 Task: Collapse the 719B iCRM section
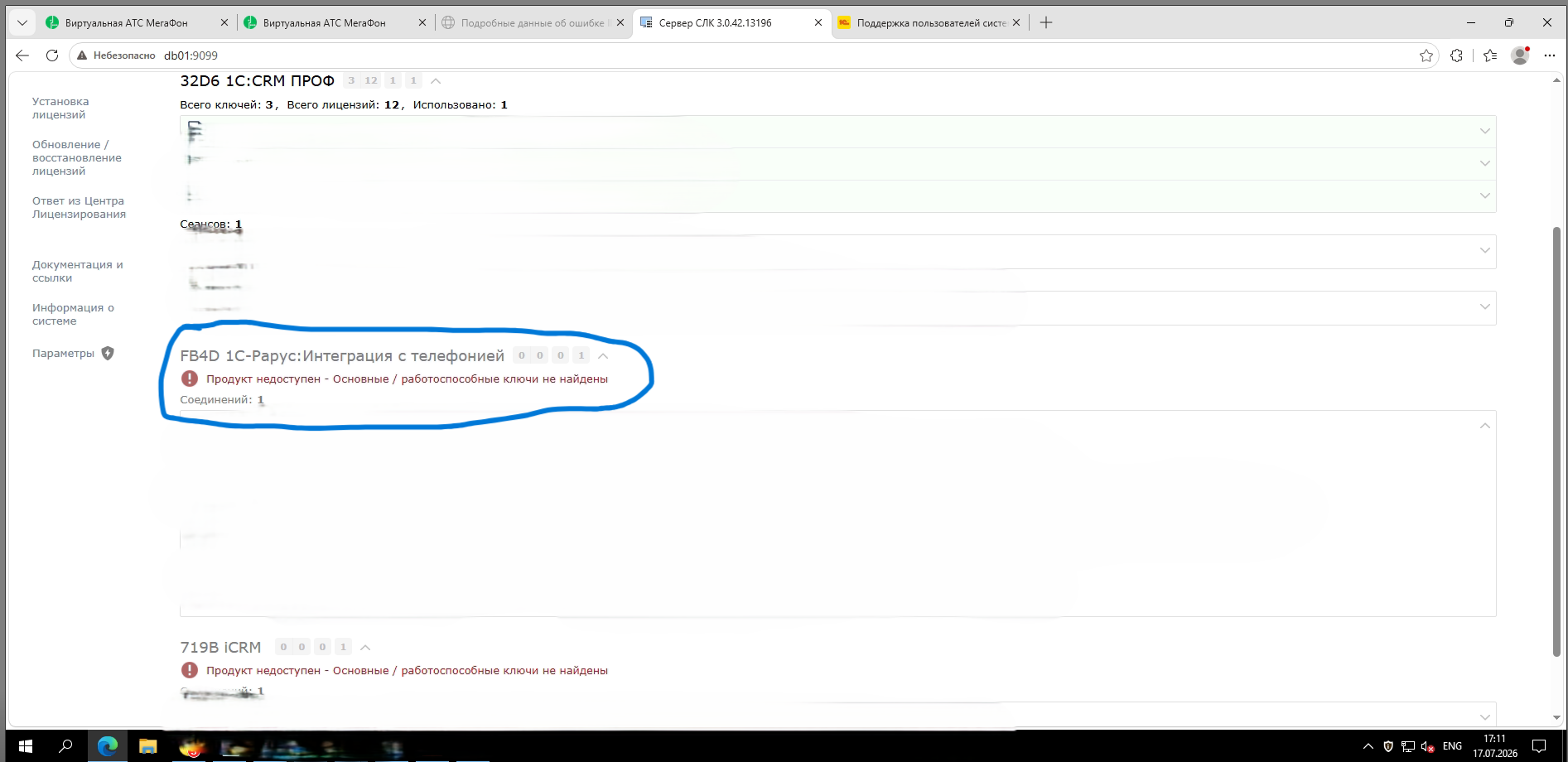tap(365, 647)
